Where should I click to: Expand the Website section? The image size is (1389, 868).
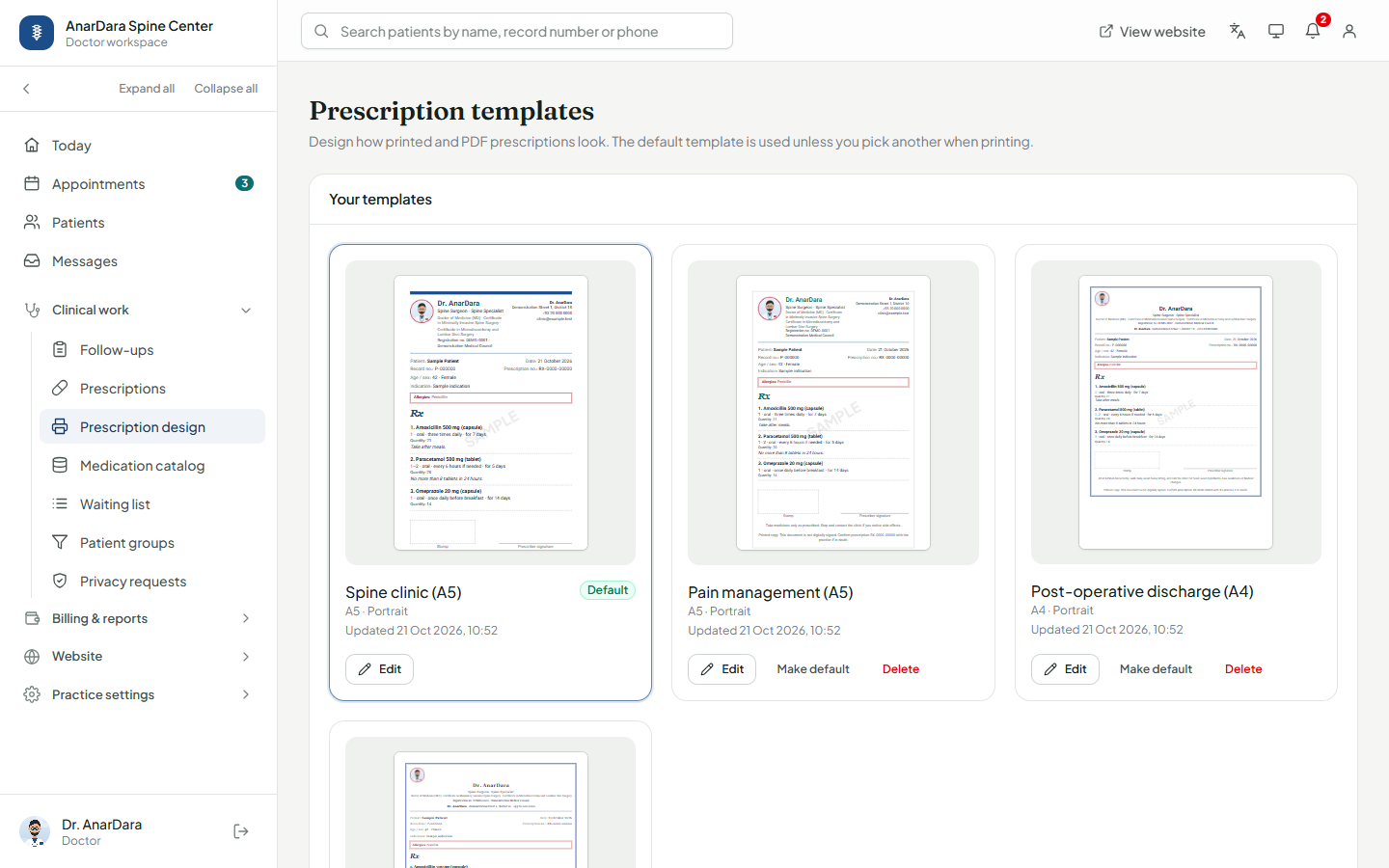(246, 657)
